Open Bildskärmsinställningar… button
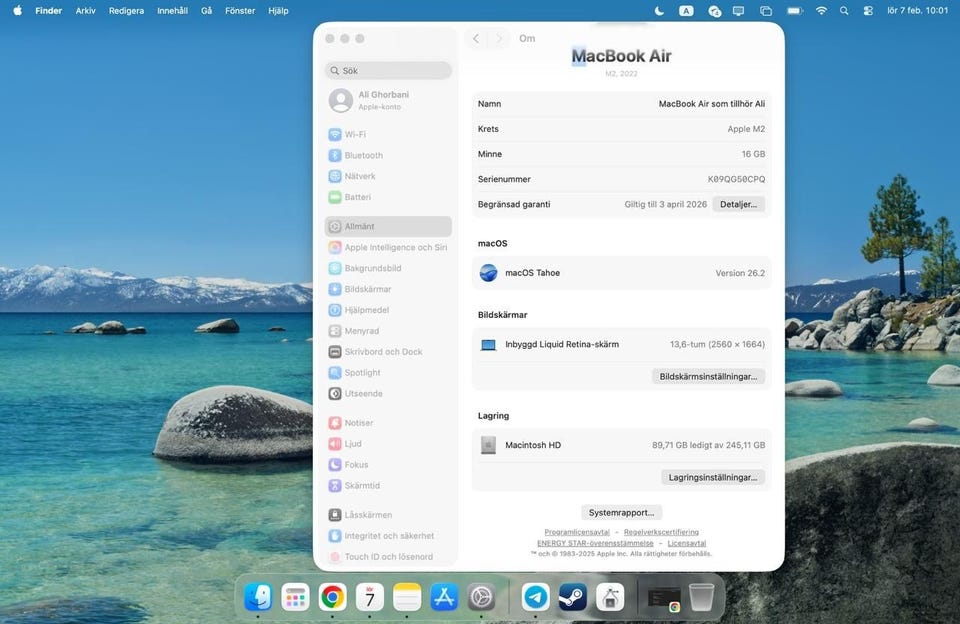 [709, 377]
